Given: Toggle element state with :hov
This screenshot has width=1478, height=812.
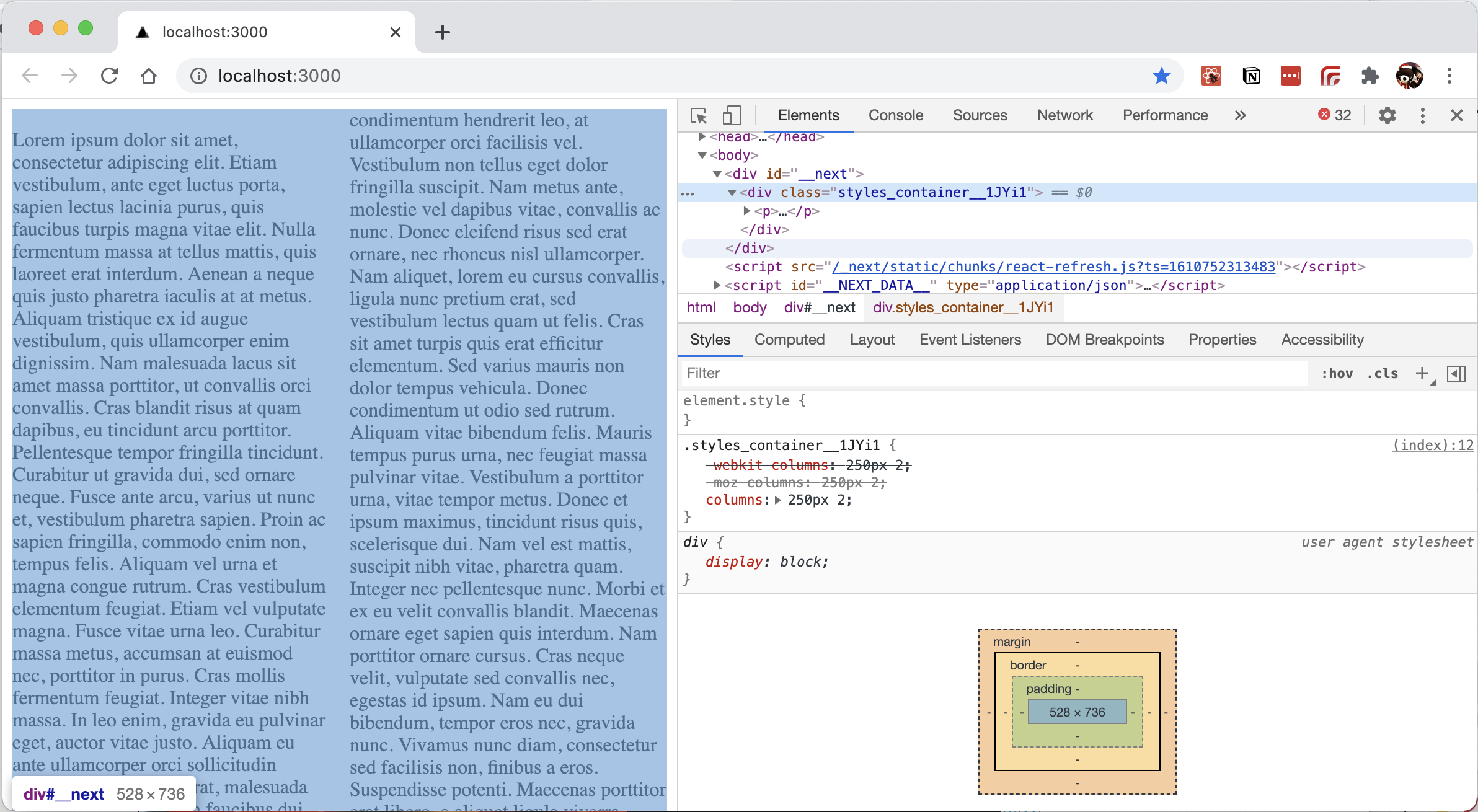Looking at the screenshot, I should (1337, 373).
